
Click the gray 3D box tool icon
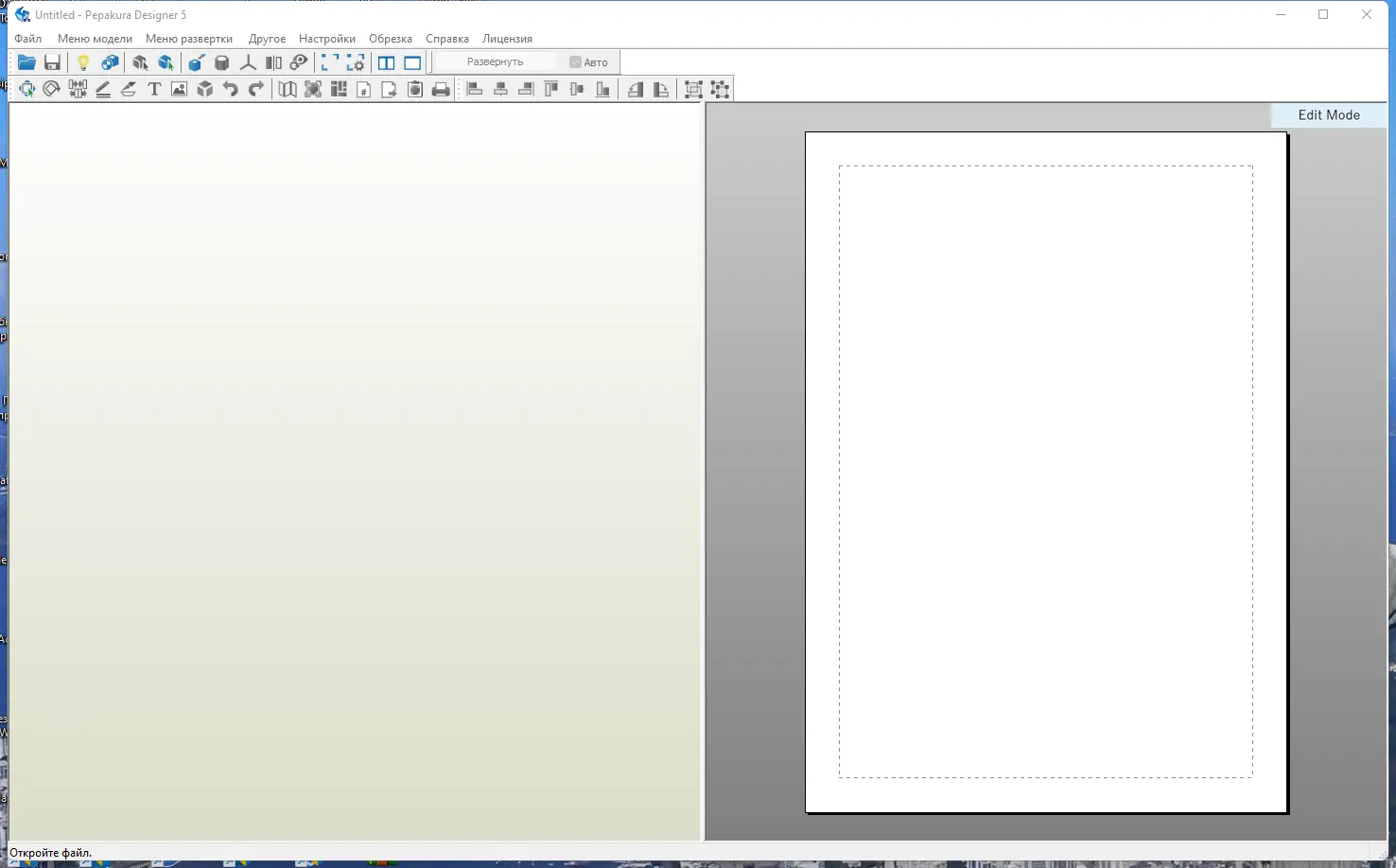pos(205,89)
